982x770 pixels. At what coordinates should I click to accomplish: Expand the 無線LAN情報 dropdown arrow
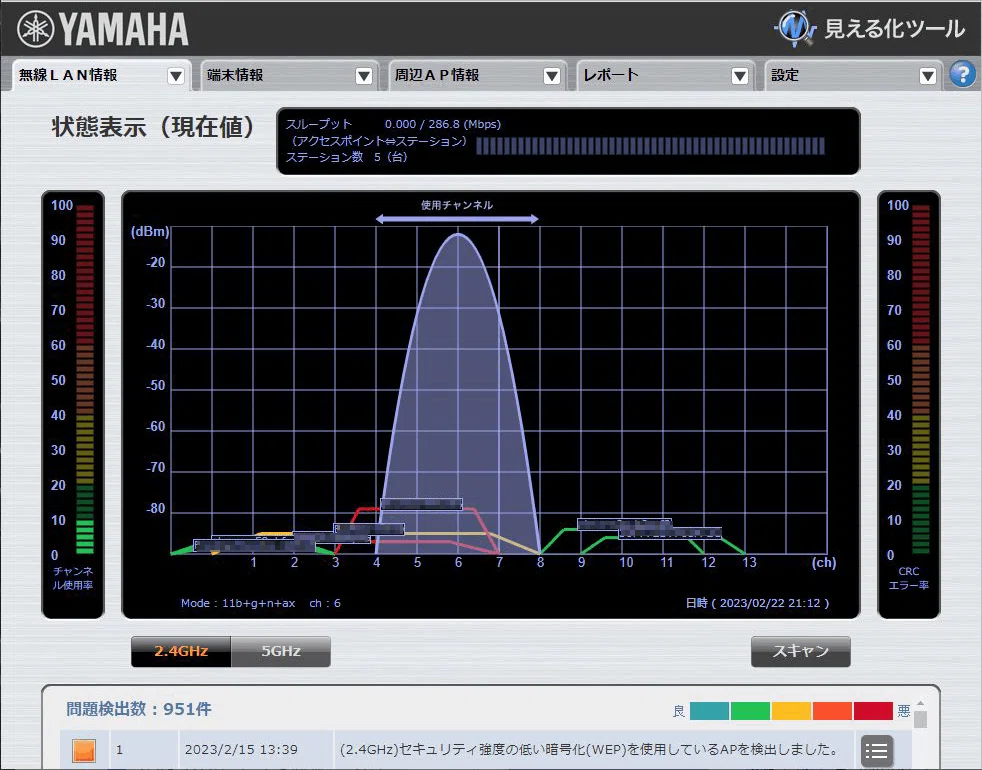point(176,76)
